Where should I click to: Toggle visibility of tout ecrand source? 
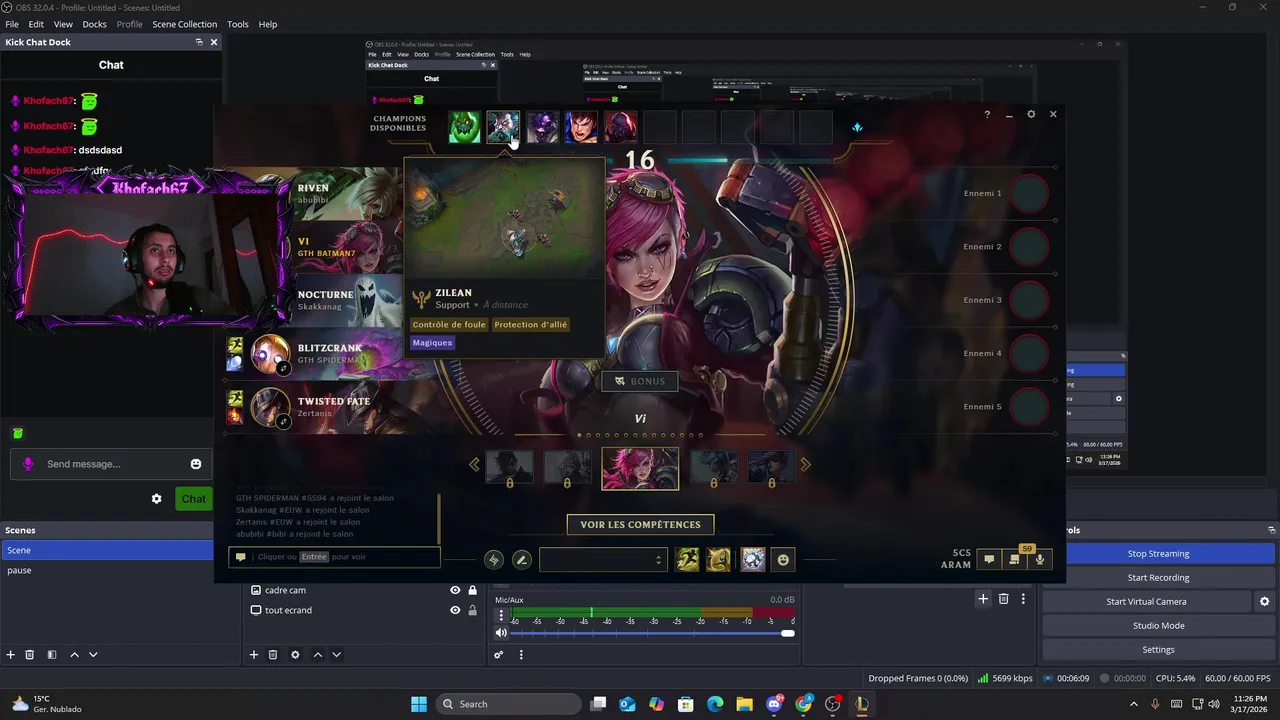[455, 610]
